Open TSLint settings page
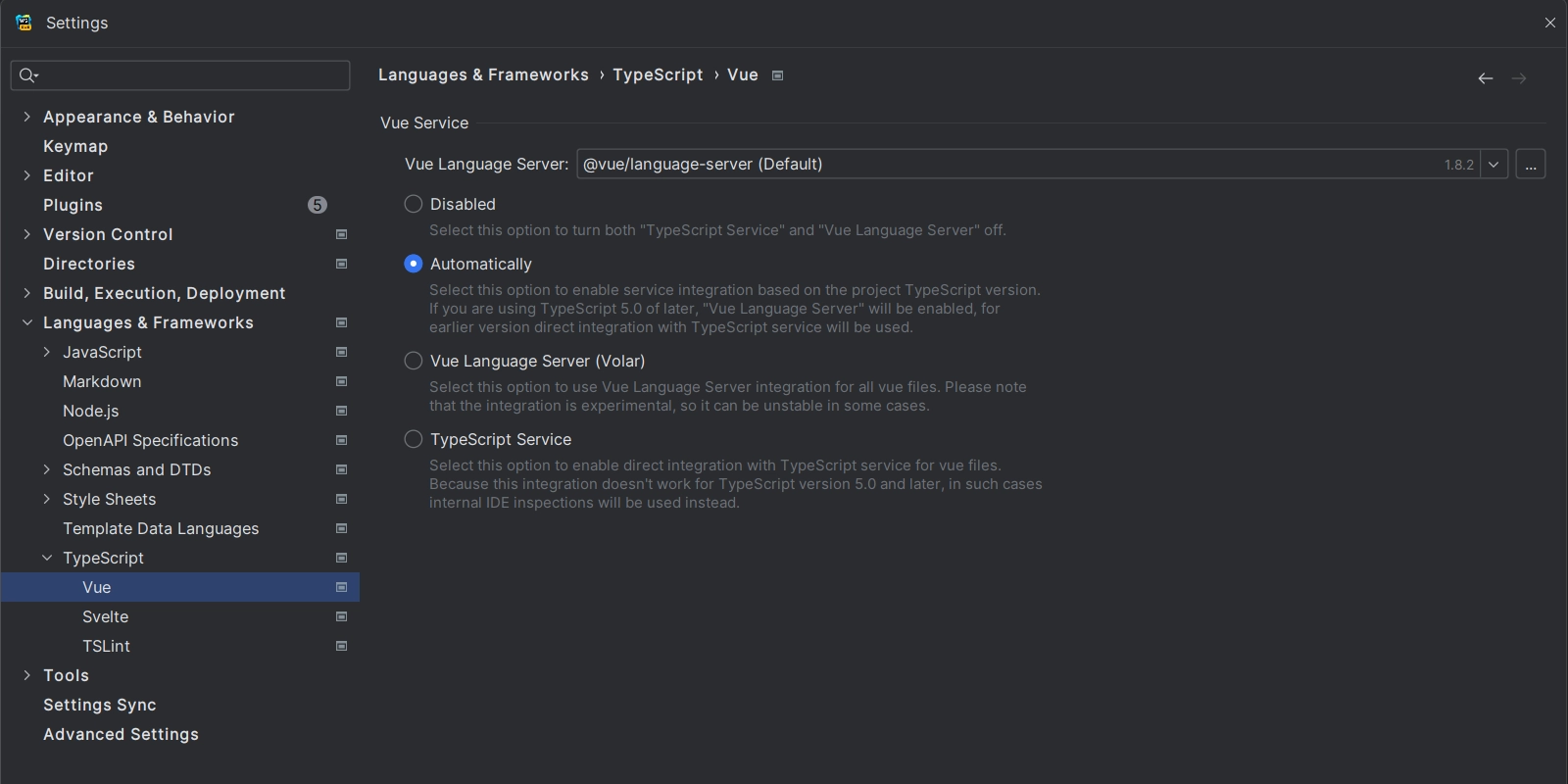 pos(106,646)
